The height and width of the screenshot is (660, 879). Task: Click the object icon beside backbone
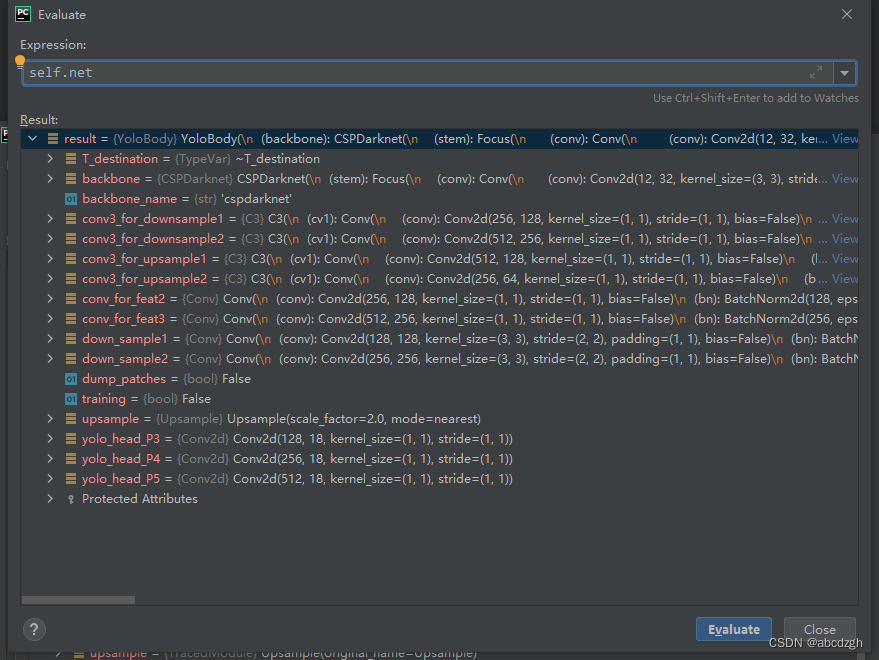pos(71,179)
